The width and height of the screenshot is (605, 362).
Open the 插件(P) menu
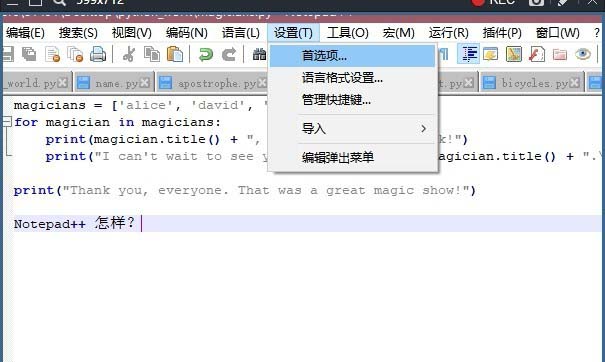[x=502, y=33]
